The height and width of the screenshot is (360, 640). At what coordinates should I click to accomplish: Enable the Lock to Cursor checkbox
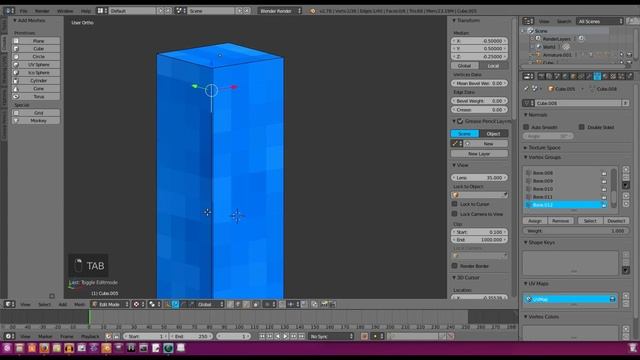click(x=455, y=204)
